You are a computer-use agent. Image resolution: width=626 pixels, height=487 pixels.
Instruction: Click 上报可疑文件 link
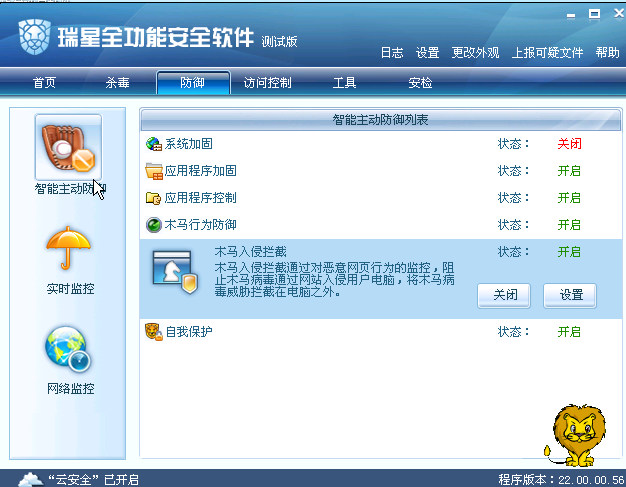click(x=547, y=53)
